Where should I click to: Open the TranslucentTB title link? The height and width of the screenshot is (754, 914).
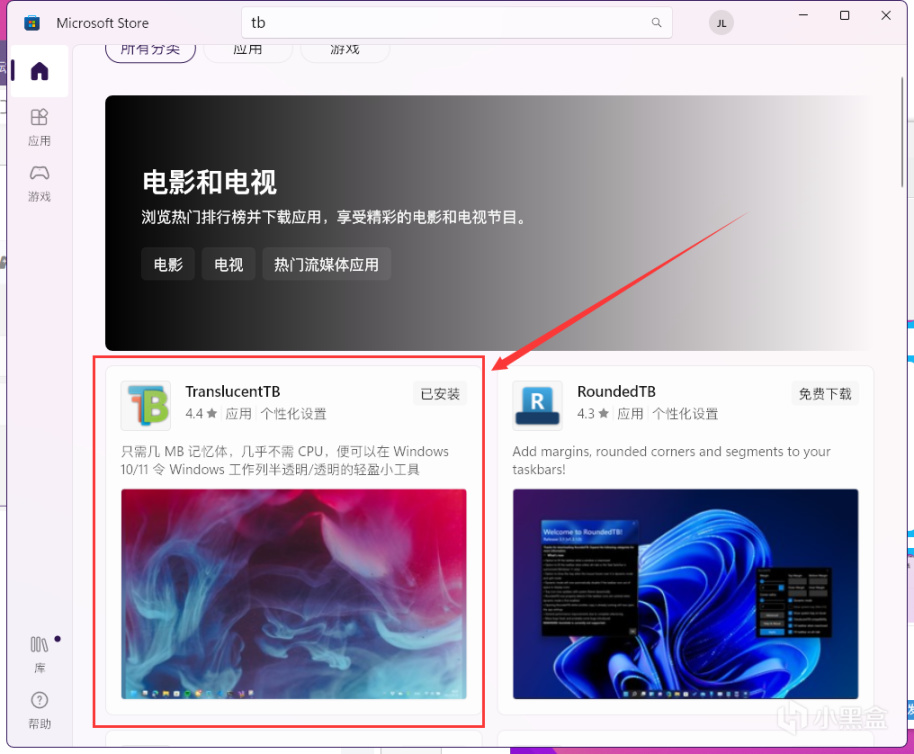(x=233, y=392)
